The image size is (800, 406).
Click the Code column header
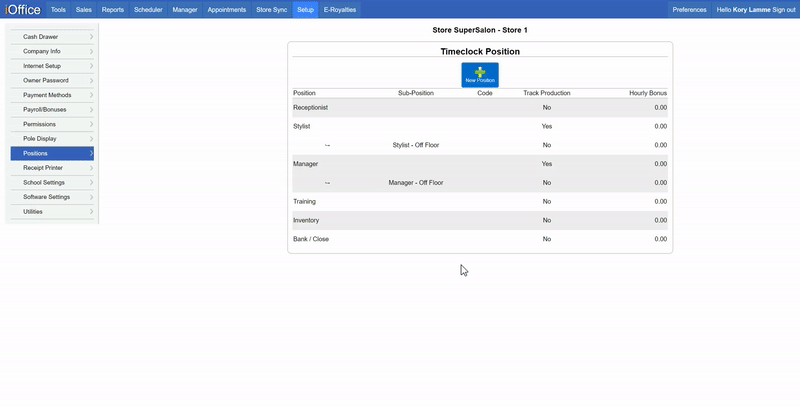point(485,93)
